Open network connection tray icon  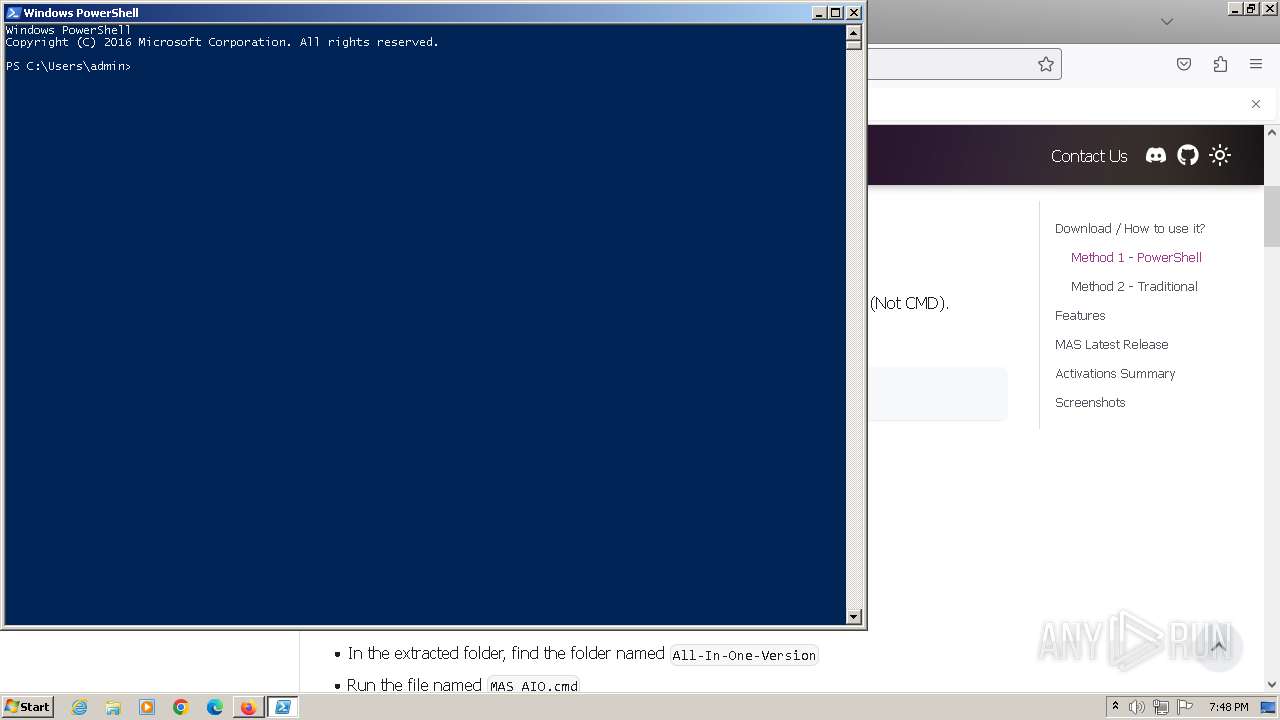pos(1161,707)
